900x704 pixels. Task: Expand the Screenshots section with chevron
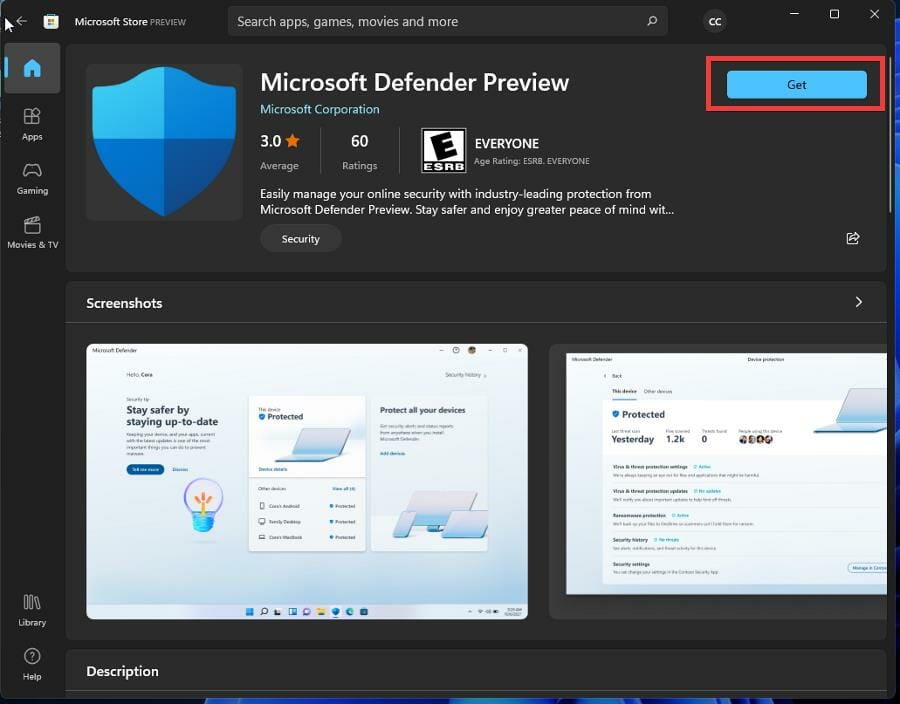859,302
